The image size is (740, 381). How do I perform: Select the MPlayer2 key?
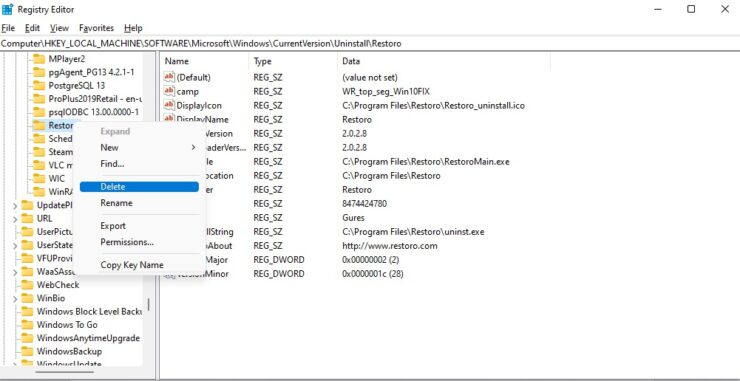tap(66, 59)
